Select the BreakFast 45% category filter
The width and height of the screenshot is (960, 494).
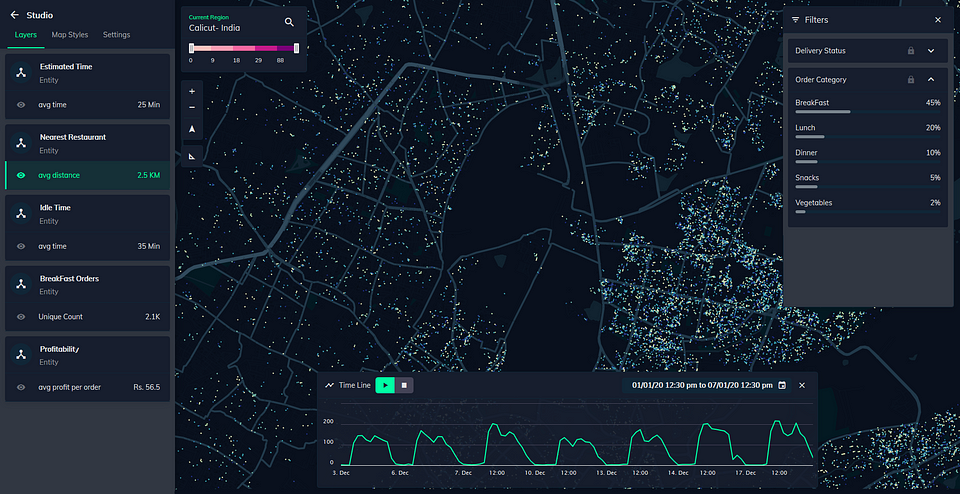click(x=868, y=106)
